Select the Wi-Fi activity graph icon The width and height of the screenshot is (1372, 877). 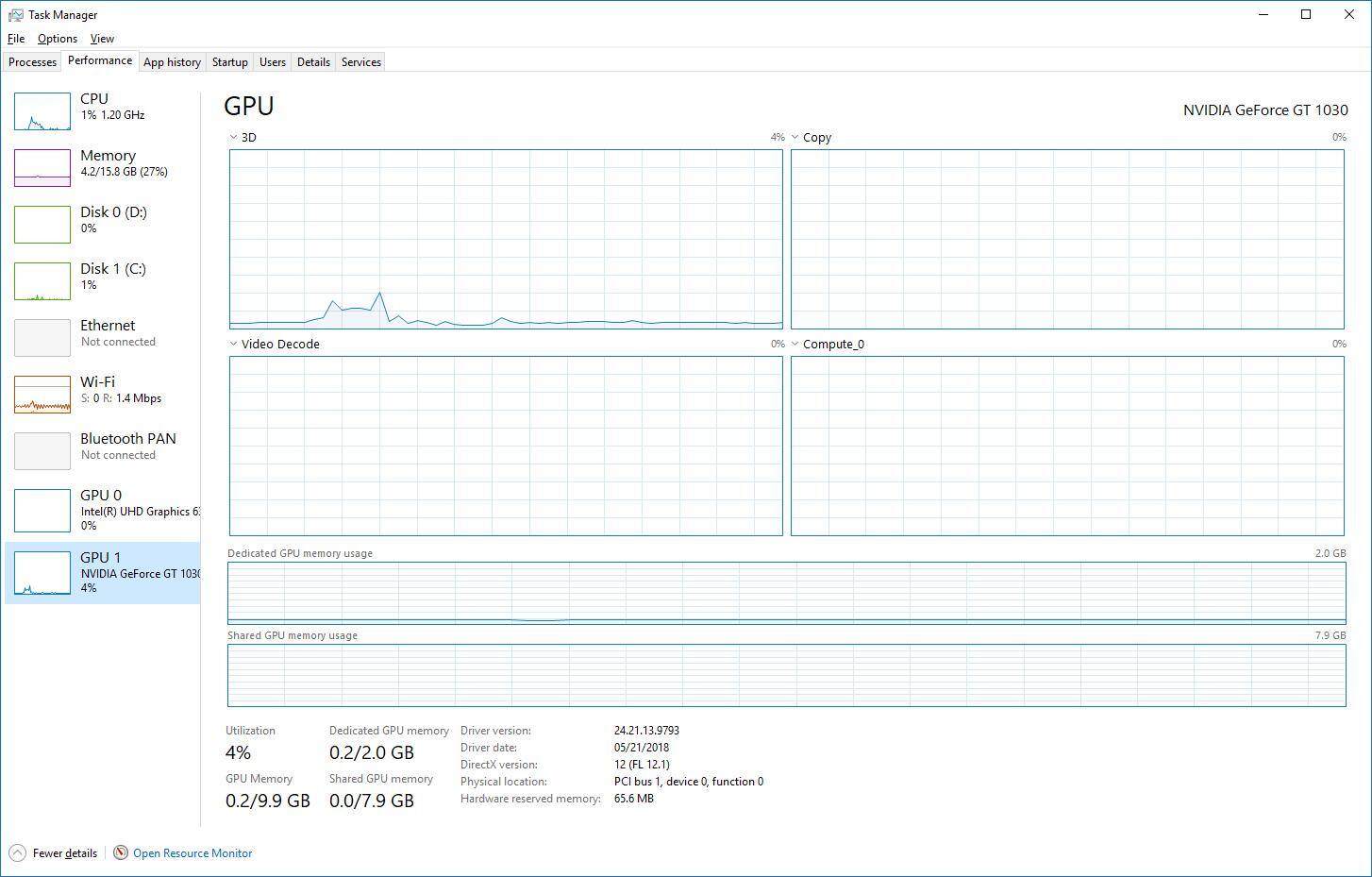[42, 395]
